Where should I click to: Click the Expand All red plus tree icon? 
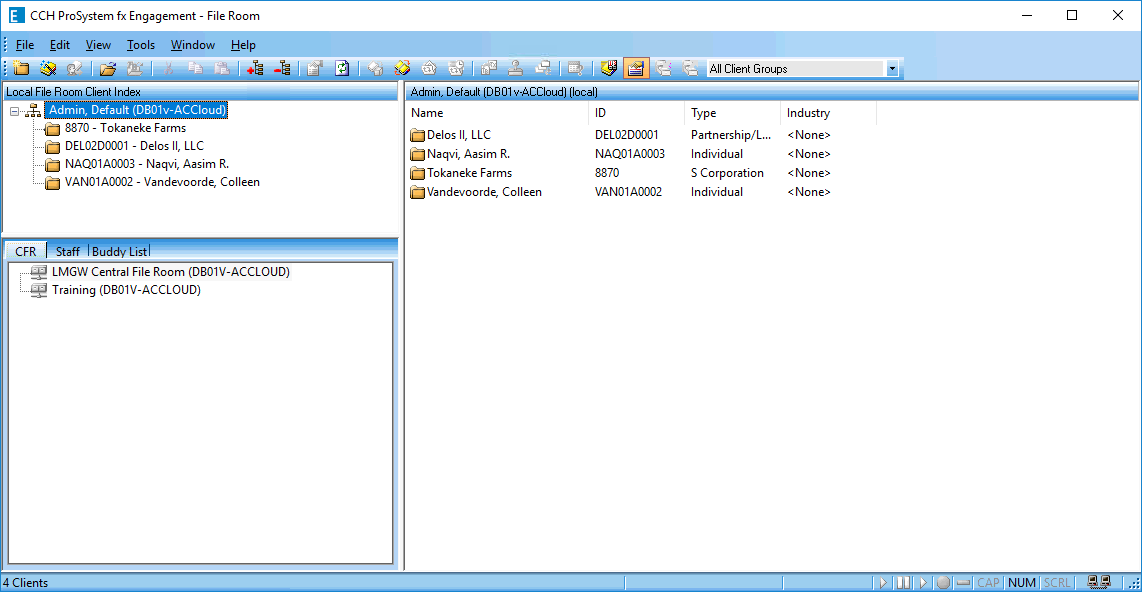tap(255, 68)
